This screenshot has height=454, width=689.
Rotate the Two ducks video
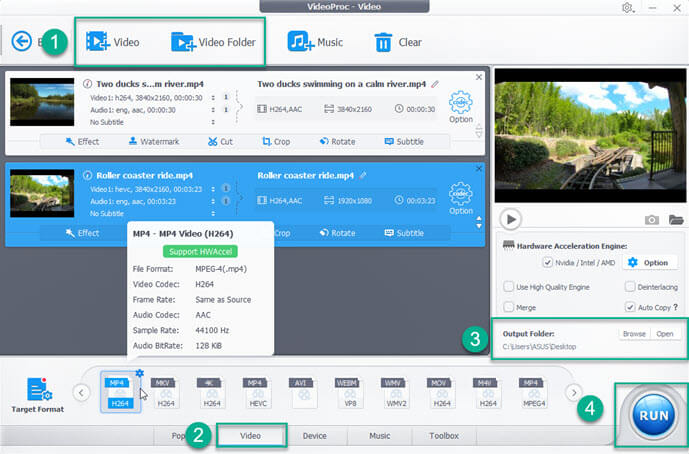click(x=337, y=142)
